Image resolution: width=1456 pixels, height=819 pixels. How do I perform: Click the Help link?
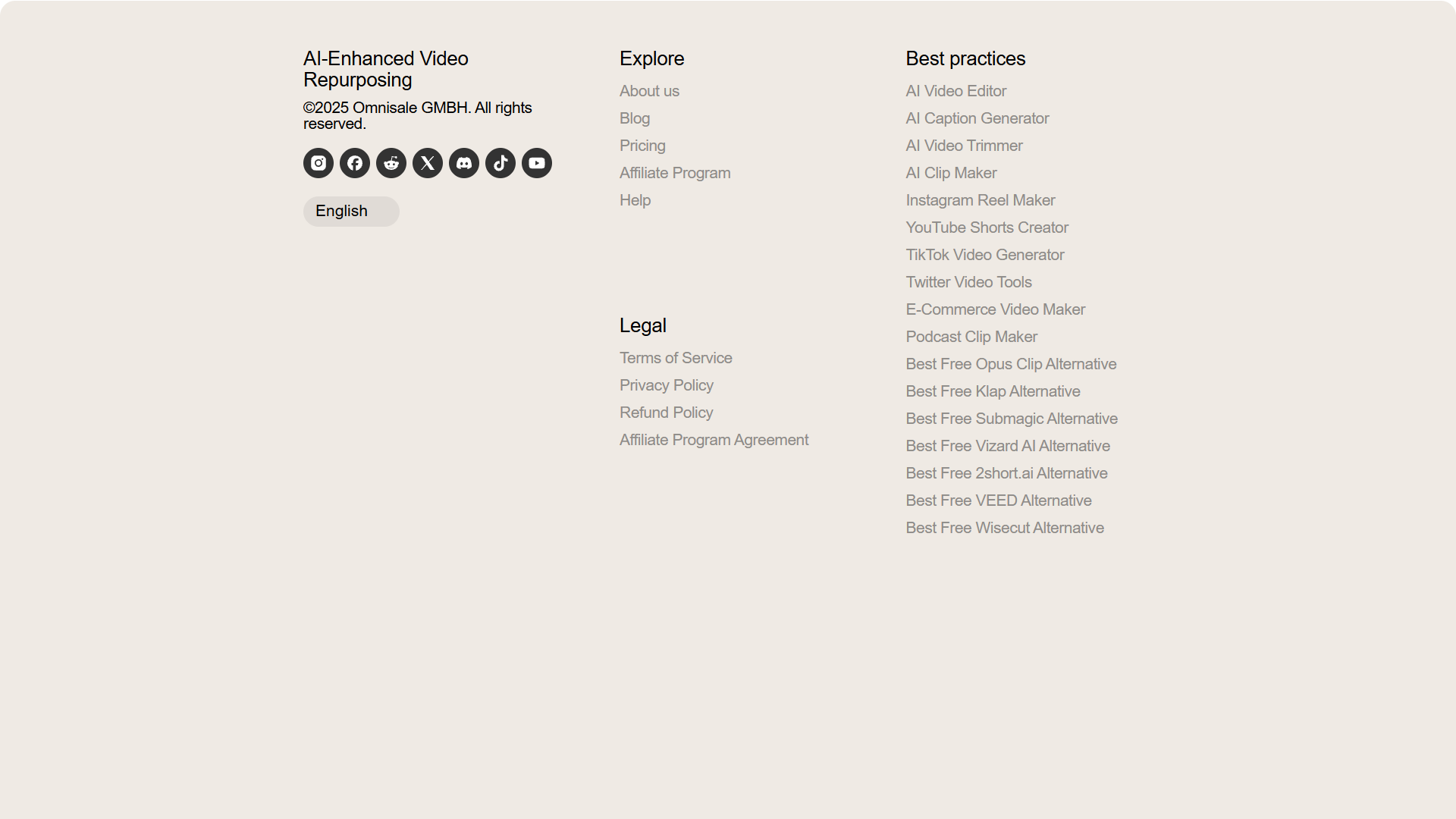[635, 200]
